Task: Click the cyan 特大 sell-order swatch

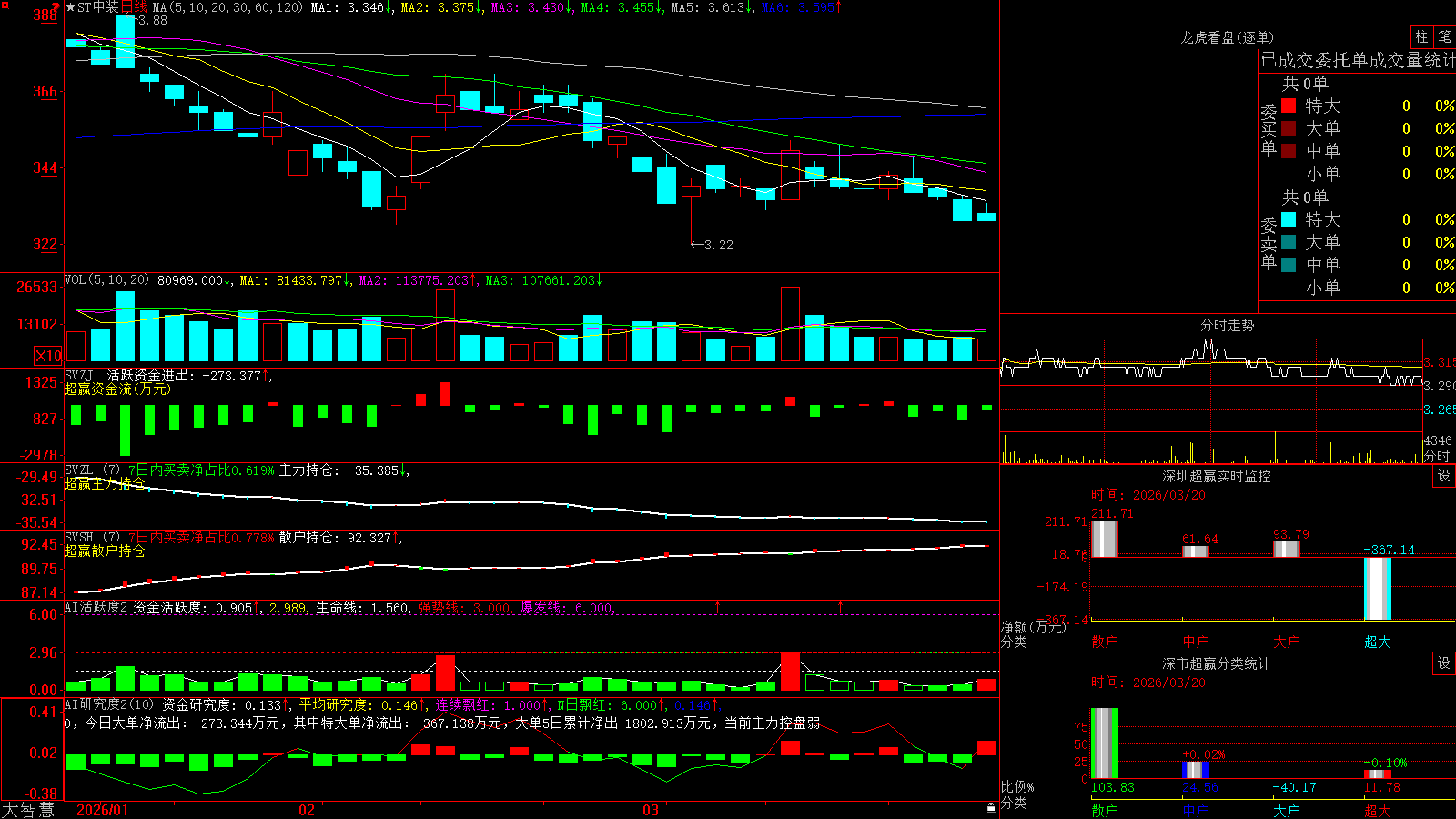Action: 1289,219
